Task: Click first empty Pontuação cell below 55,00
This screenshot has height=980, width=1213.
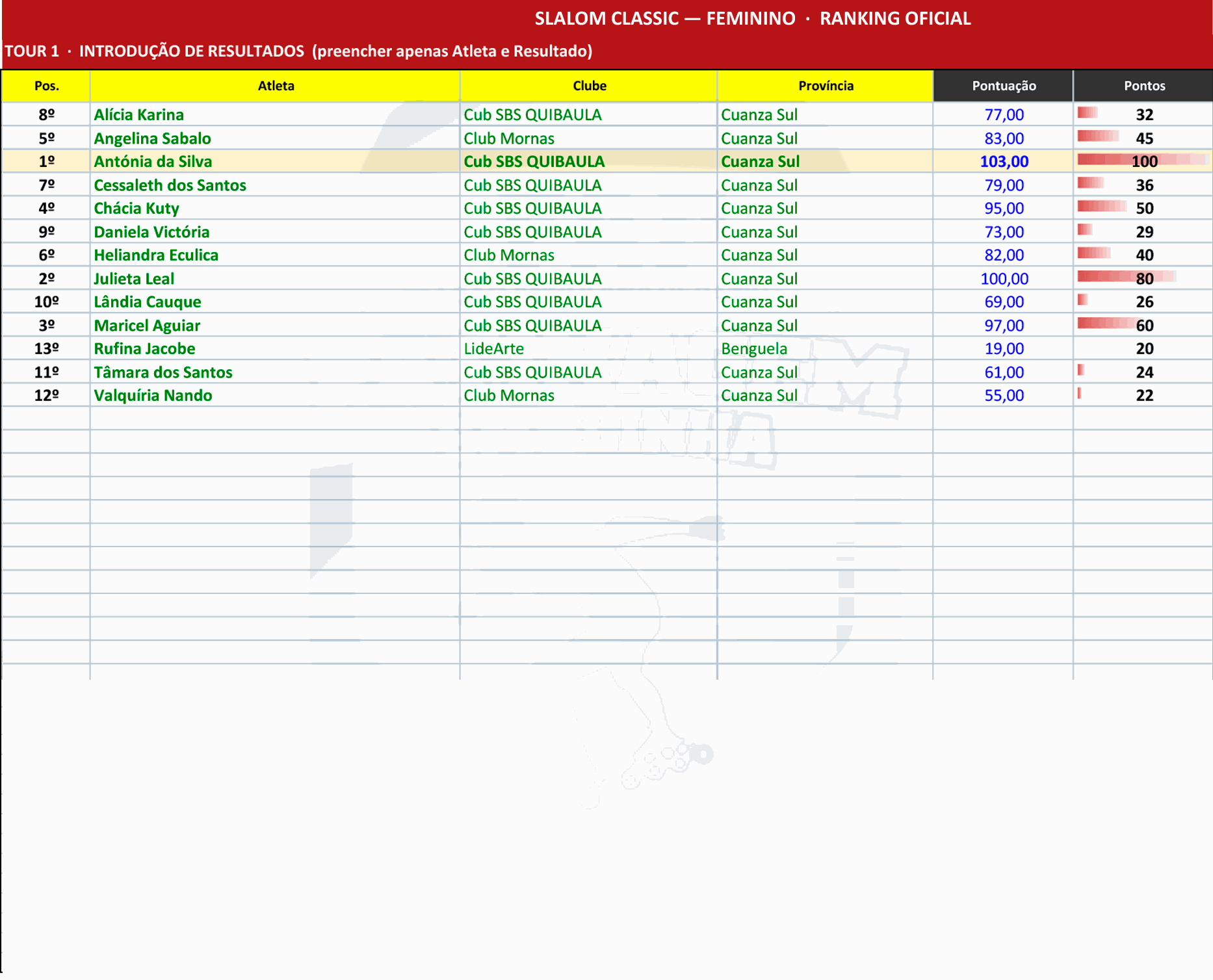Action: coord(1004,419)
